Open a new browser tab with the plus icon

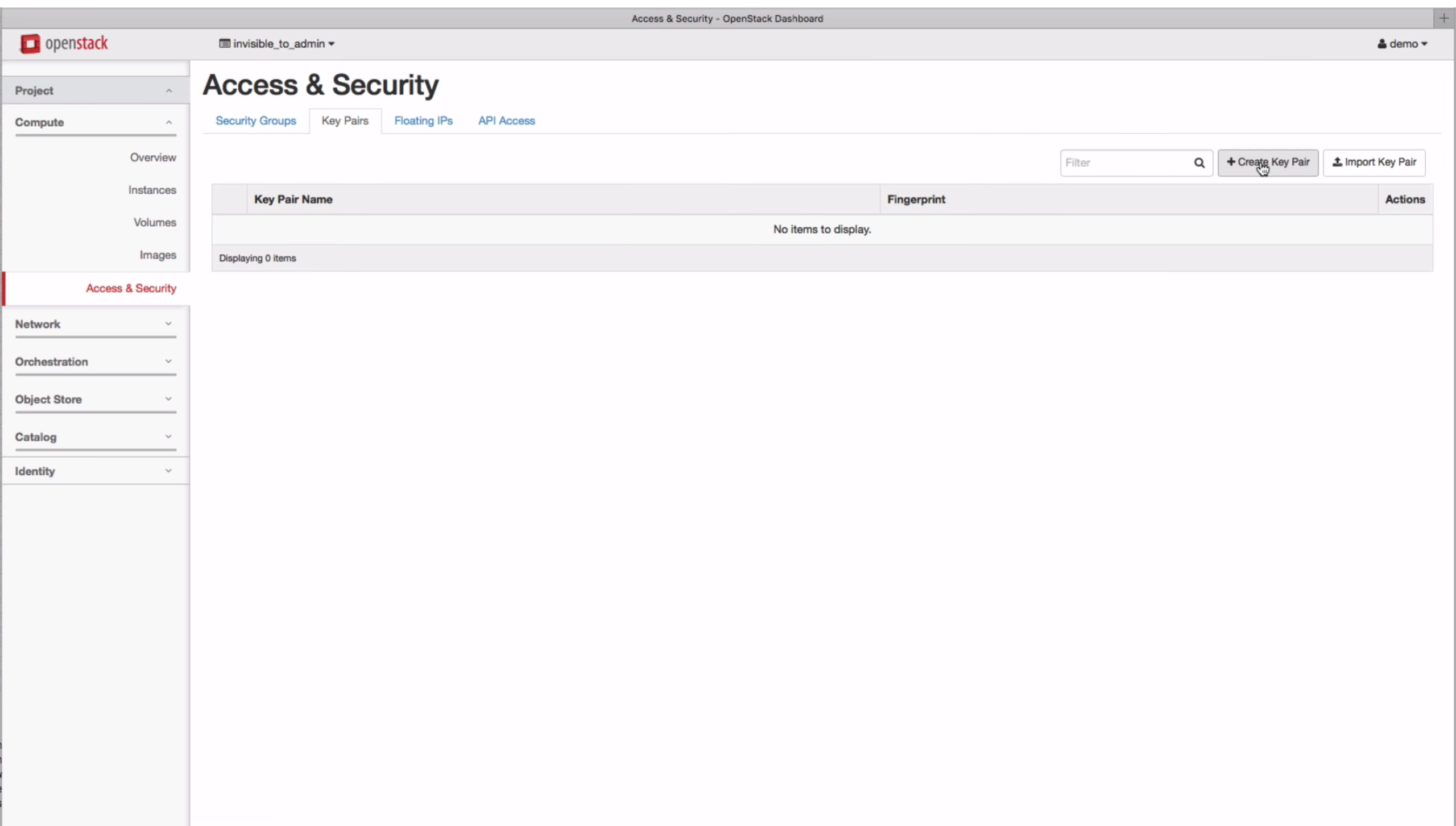(x=1443, y=18)
